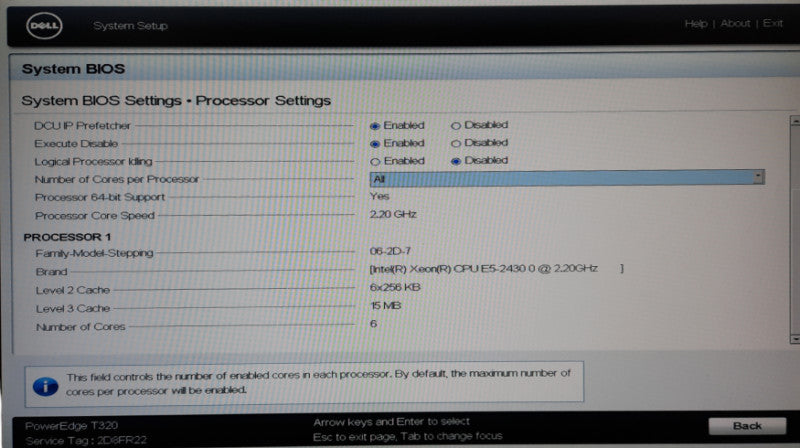This screenshot has height=448, width=800.
Task: Select Disabled for DCU IP Prefetcher
Action: (x=456, y=126)
